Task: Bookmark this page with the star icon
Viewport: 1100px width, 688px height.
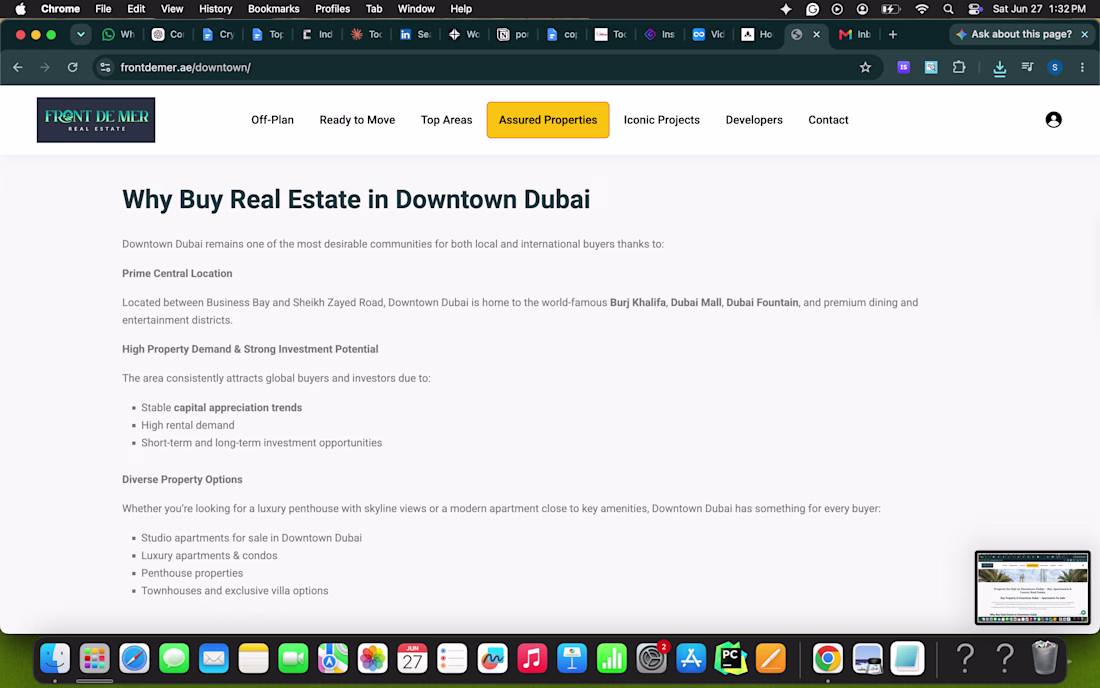Action: coord(865,67)
